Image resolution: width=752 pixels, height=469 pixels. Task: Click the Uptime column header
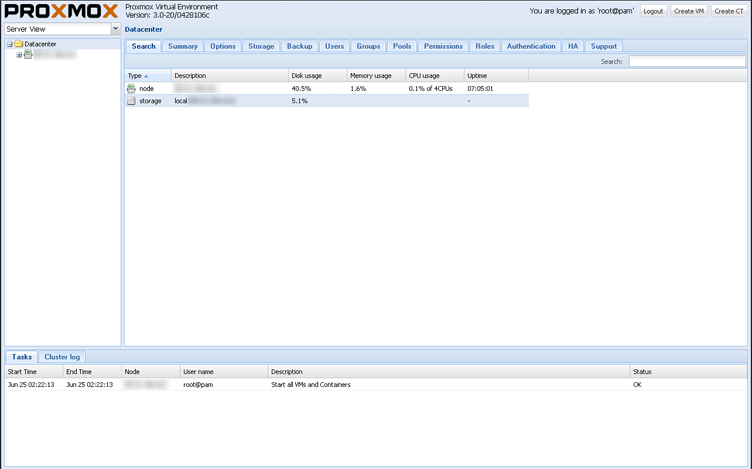pos(496,76)
